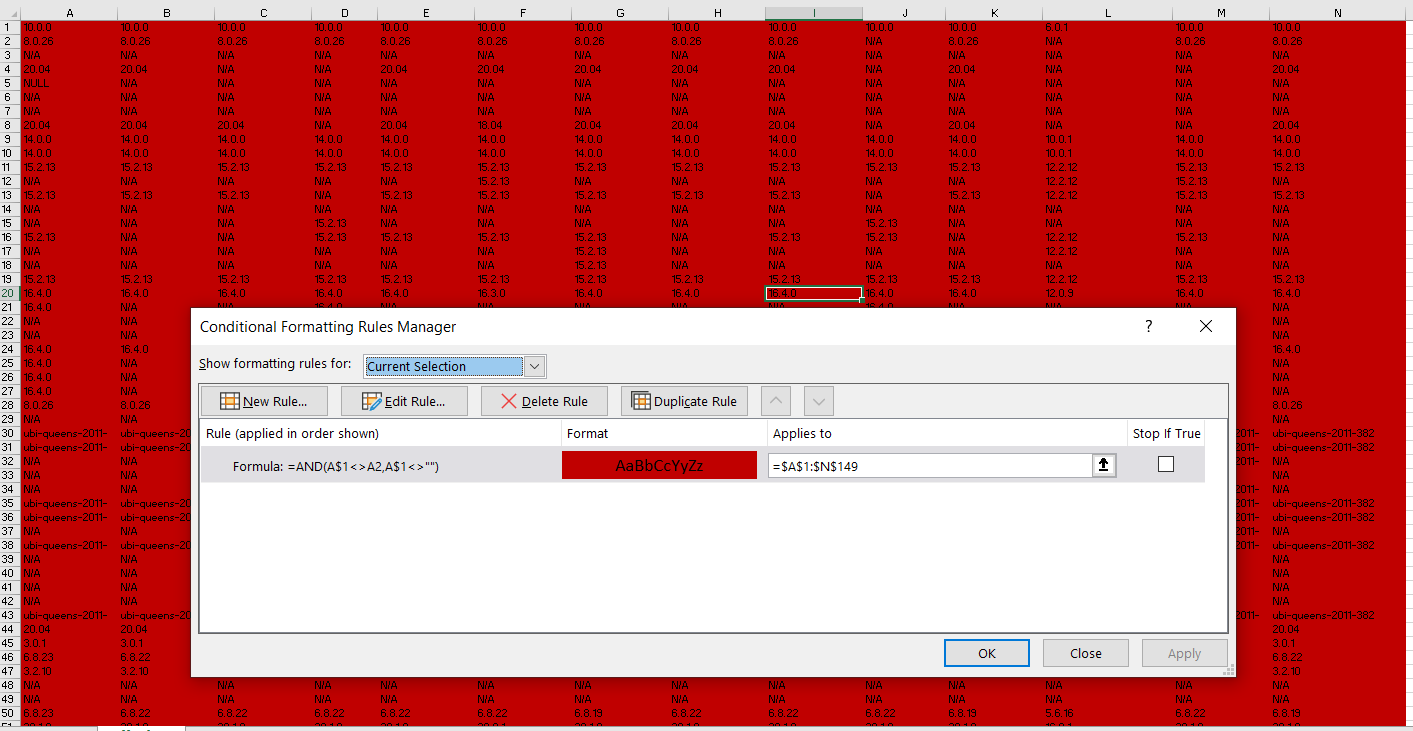Screen dimensions: 1413x731
Task: Select row 11 header
Action: pyautogui.click(x=10, y=167)
